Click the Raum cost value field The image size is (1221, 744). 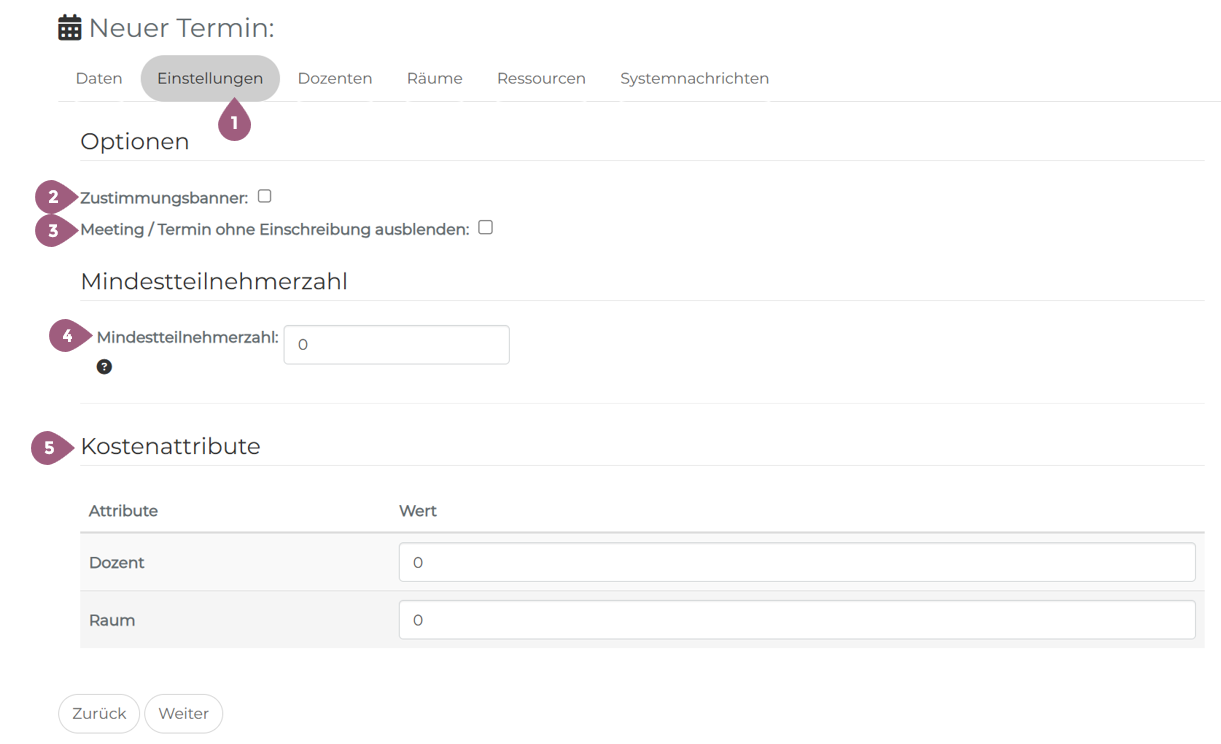796,620
